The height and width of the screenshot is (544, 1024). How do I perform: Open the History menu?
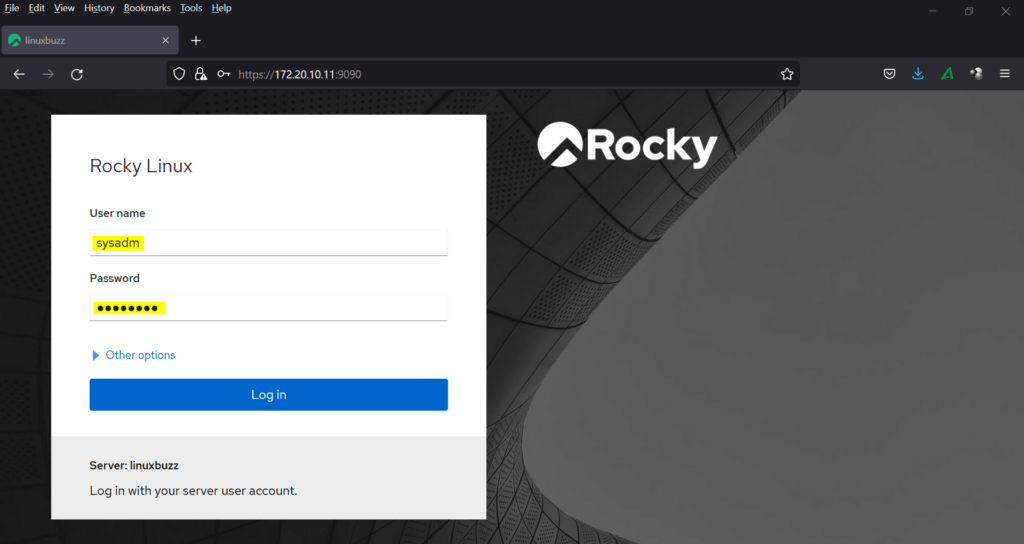point(99,8)
